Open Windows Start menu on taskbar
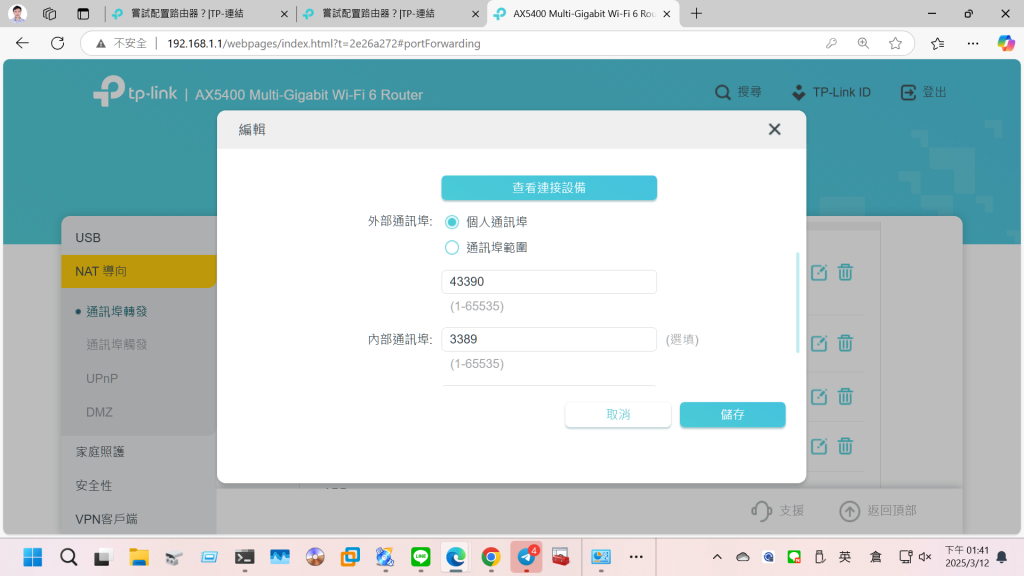1024x576 pixels. 33,557
